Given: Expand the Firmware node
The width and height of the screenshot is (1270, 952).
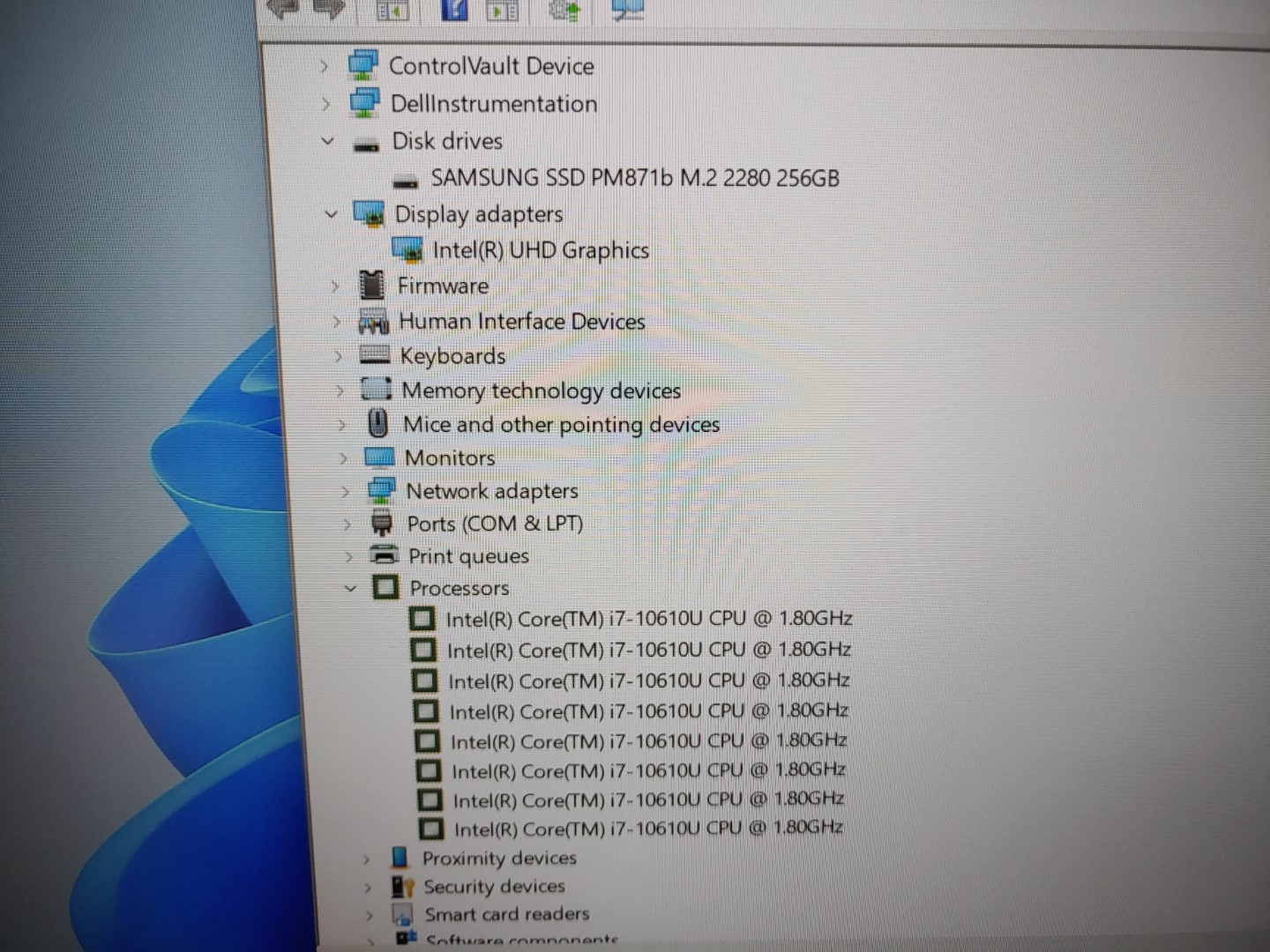Looking at the screenshot, I should coord(334,286).
